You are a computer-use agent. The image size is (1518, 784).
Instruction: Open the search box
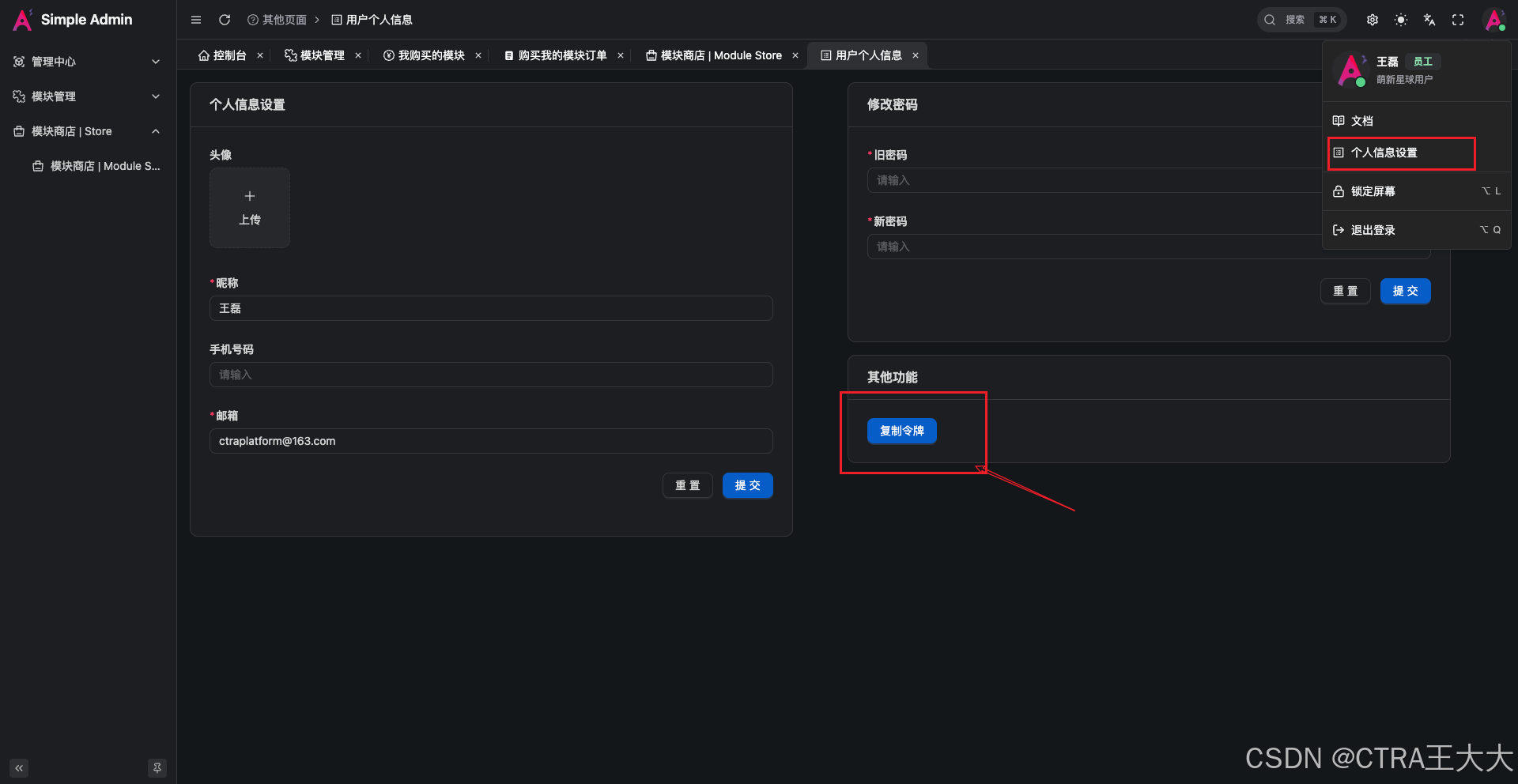[1301, 20]
